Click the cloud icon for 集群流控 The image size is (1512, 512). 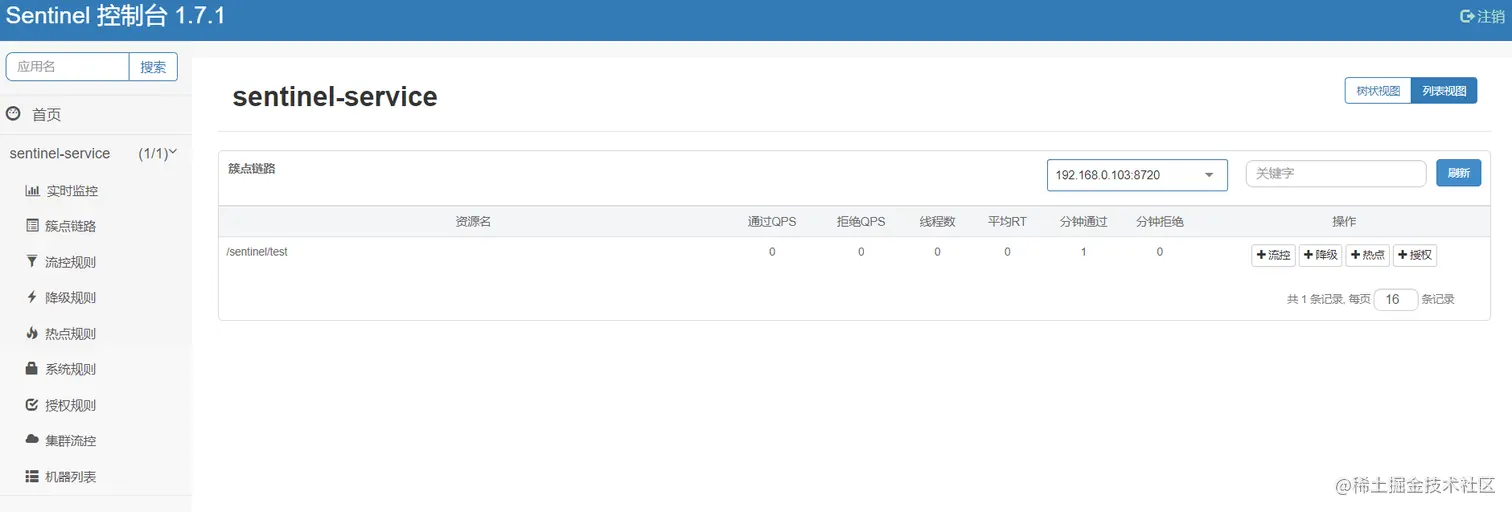[32, 440]
